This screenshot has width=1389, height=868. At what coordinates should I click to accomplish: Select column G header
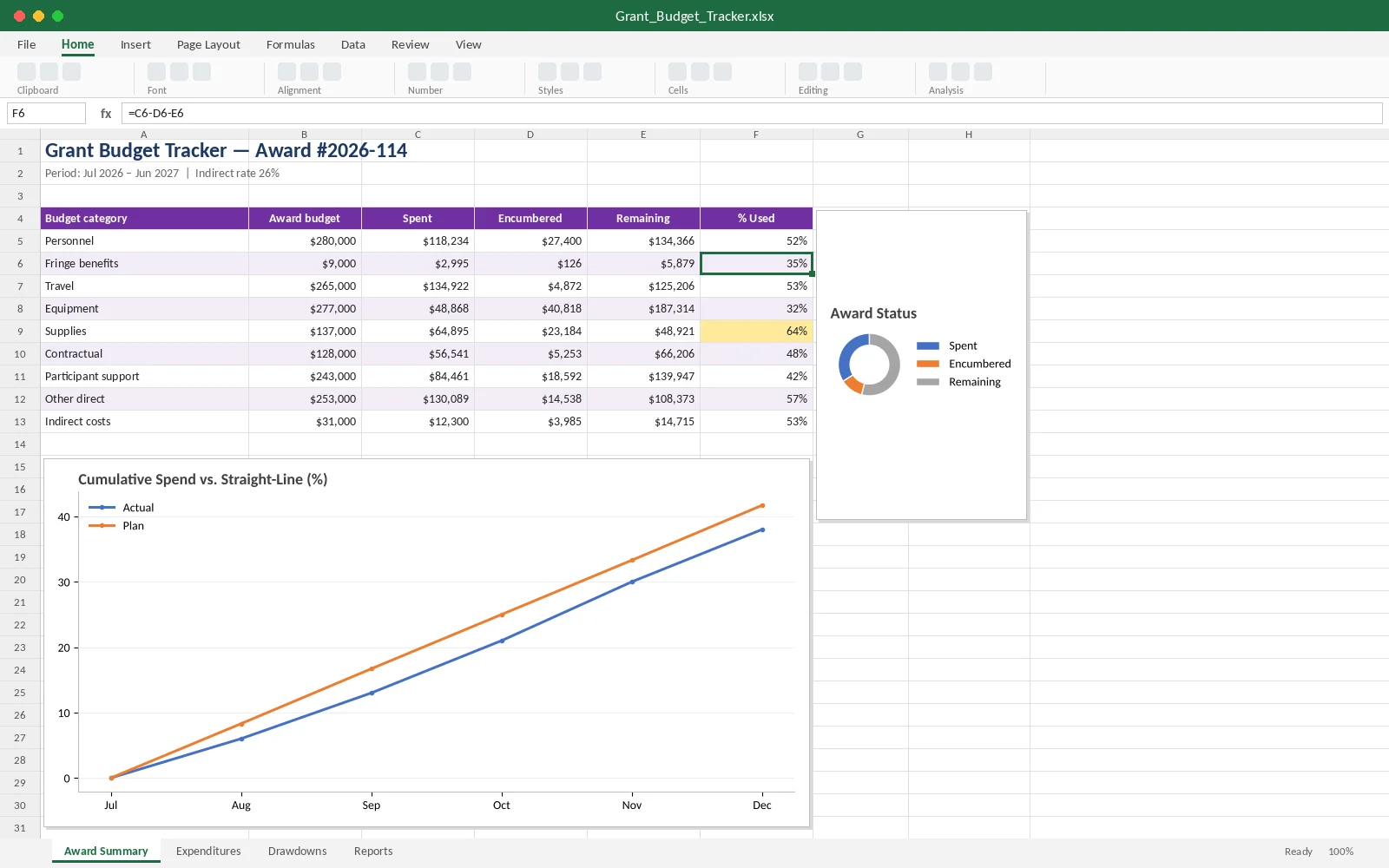(x=860, y=135)
